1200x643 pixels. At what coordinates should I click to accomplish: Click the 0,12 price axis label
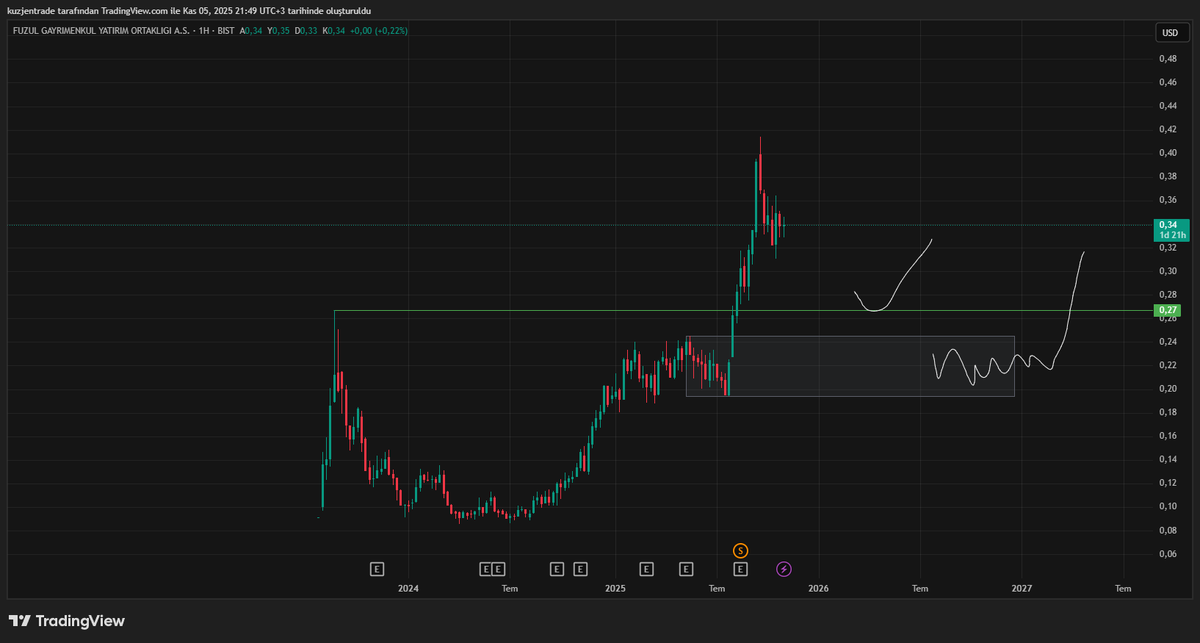coord(1167,483)
